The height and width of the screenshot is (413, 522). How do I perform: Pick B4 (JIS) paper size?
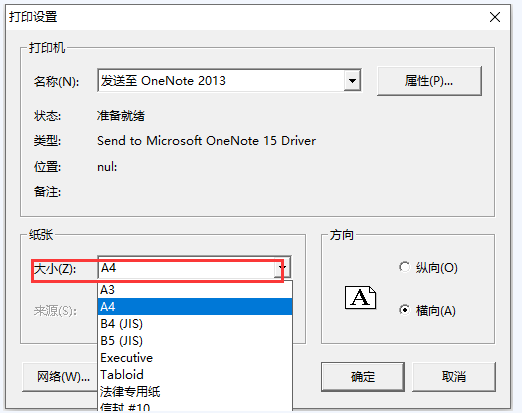coord(195,324)
